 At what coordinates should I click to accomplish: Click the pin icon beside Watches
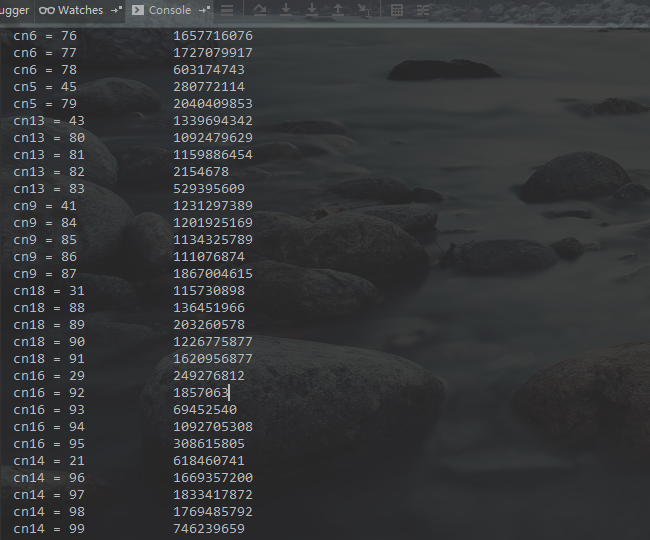[x=116, y=10]
